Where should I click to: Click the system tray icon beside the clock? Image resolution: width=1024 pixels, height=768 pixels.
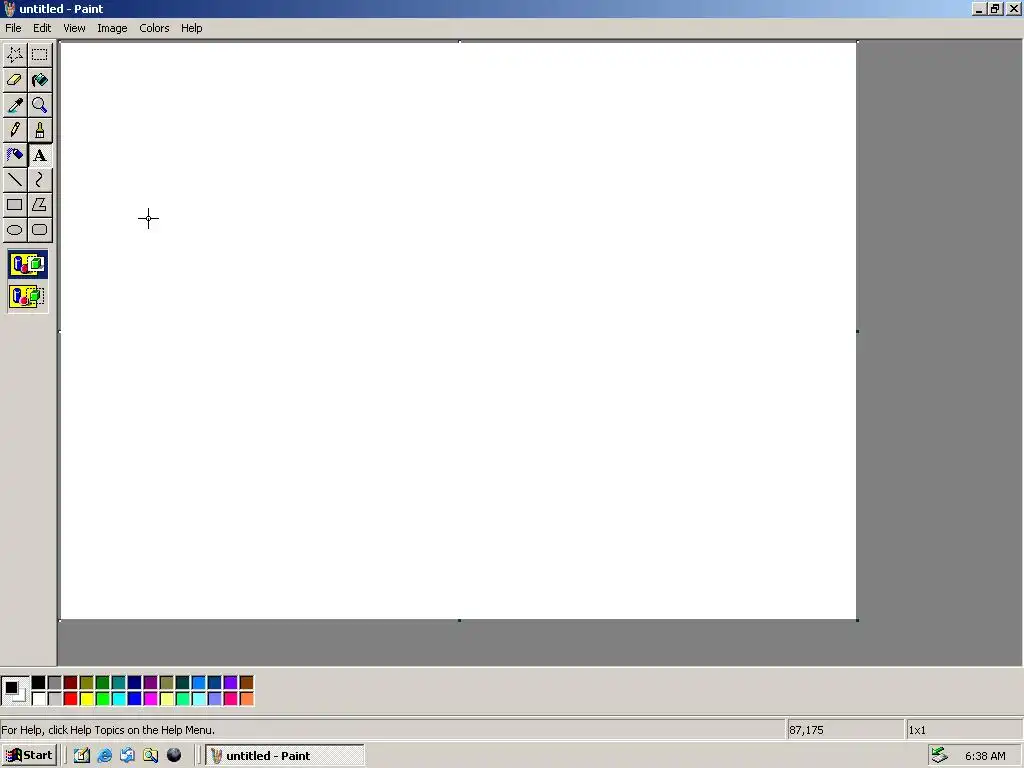click(939, 756)
